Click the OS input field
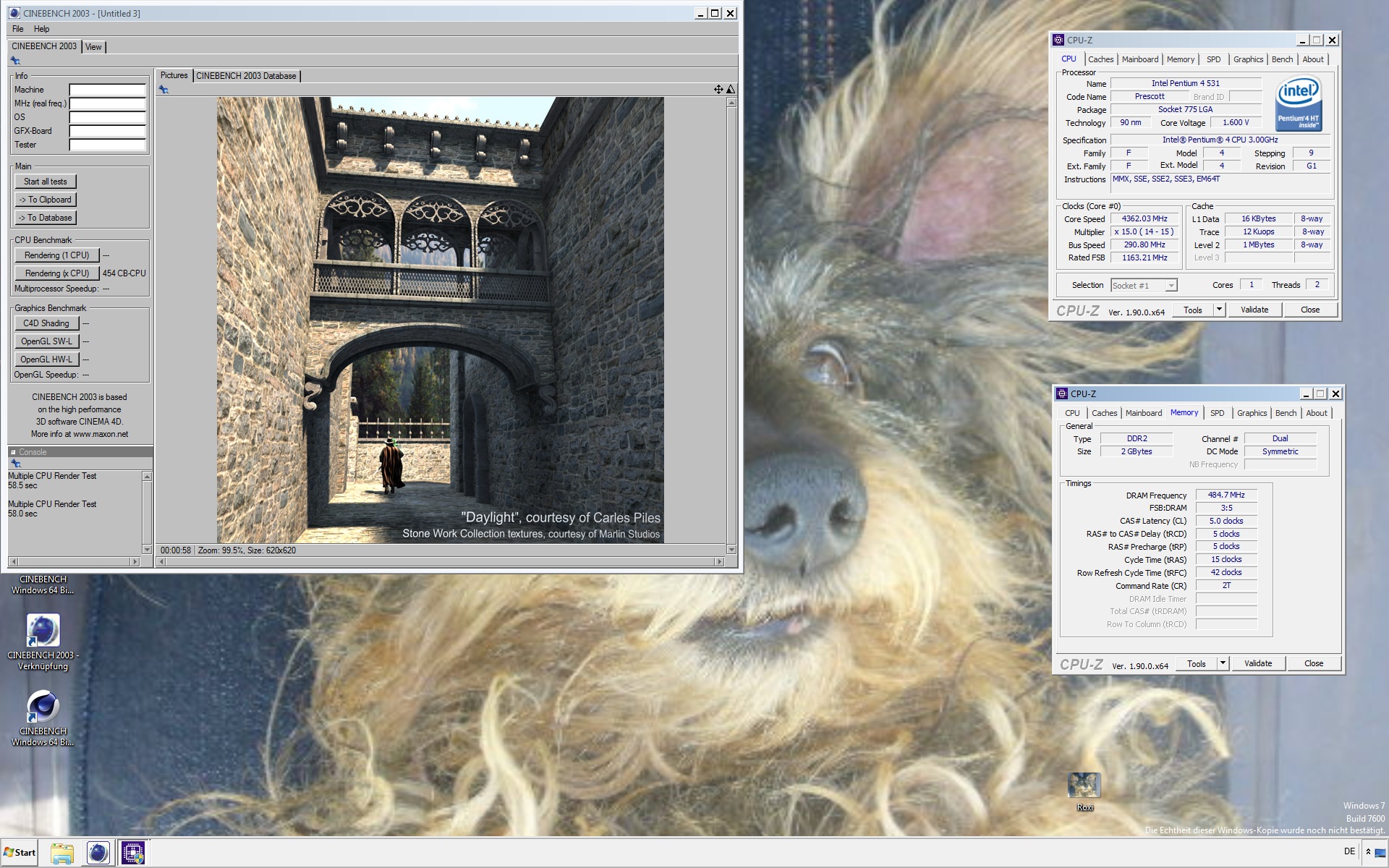The image size is (1389, 868). coord(107,117)
